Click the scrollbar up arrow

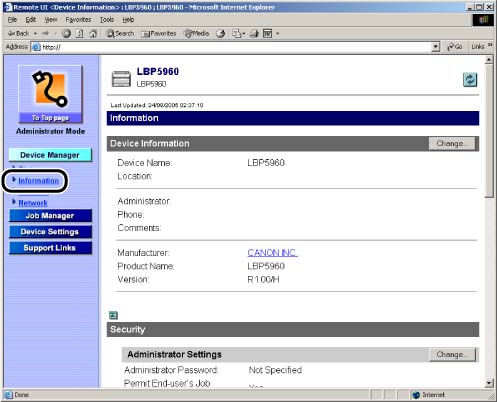point(489,60)
